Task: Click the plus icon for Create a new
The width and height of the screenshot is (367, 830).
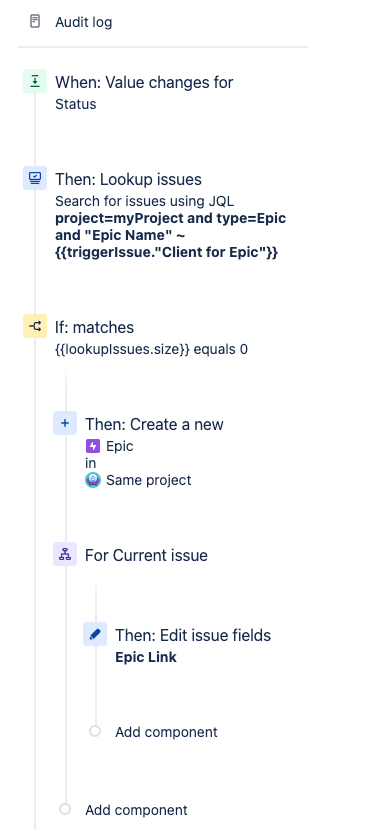Action: (x=65, y=423)
